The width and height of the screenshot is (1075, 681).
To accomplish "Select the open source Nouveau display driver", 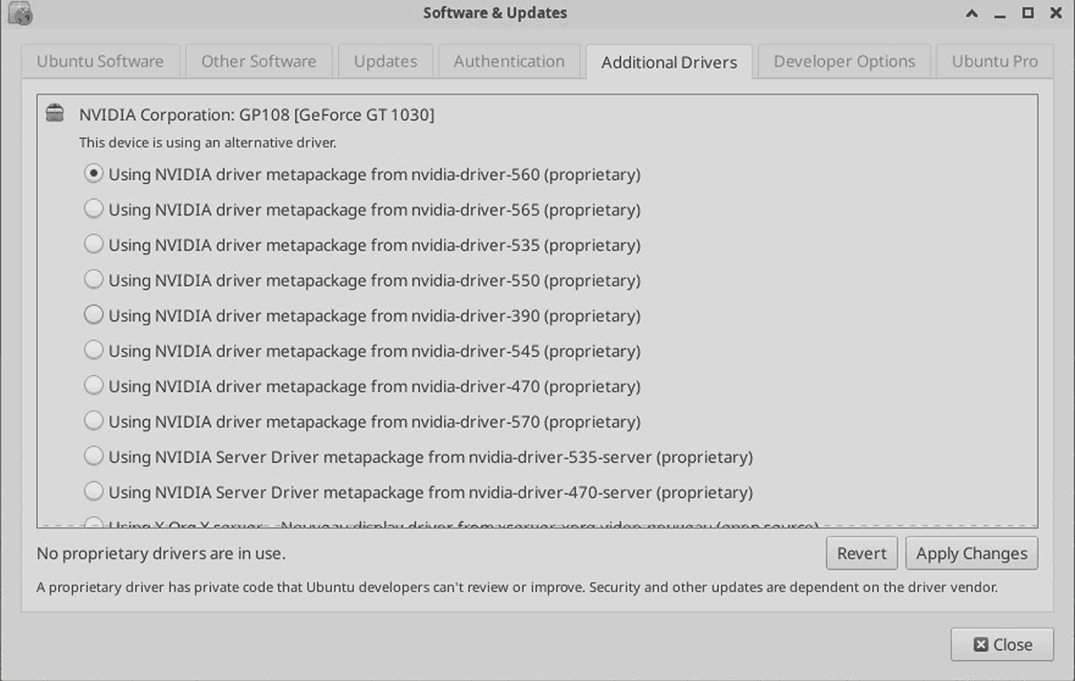I will pyautogui.click(x=93, y=525).
